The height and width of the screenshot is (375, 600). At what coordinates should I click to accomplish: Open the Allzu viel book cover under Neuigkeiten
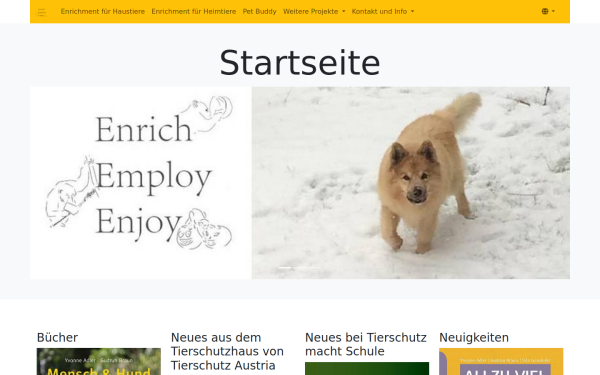tap(501, 362)
